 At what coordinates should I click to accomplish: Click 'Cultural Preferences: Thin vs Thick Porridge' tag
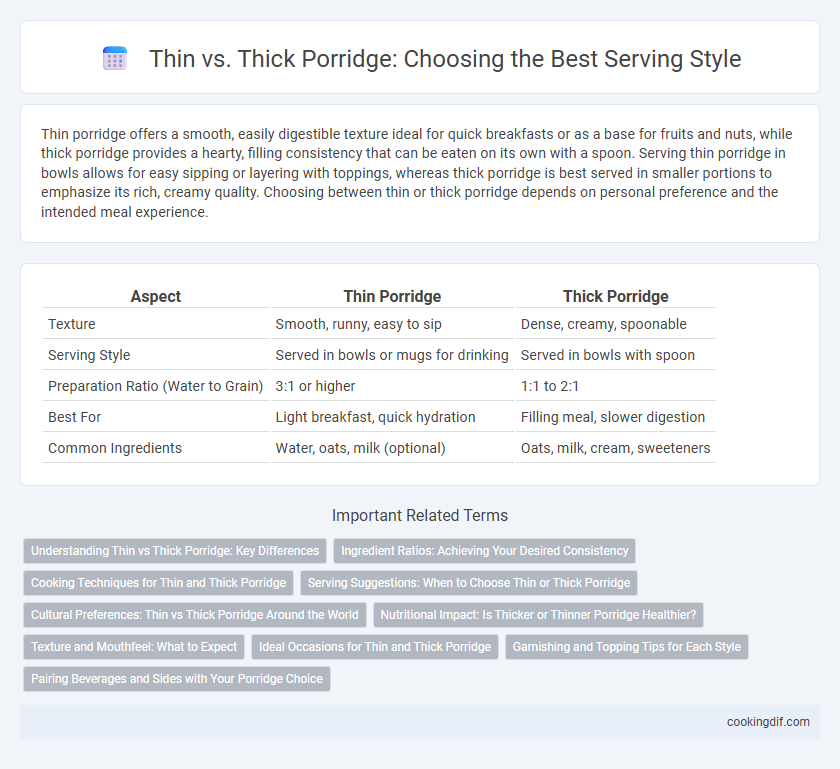coord(194,615)
